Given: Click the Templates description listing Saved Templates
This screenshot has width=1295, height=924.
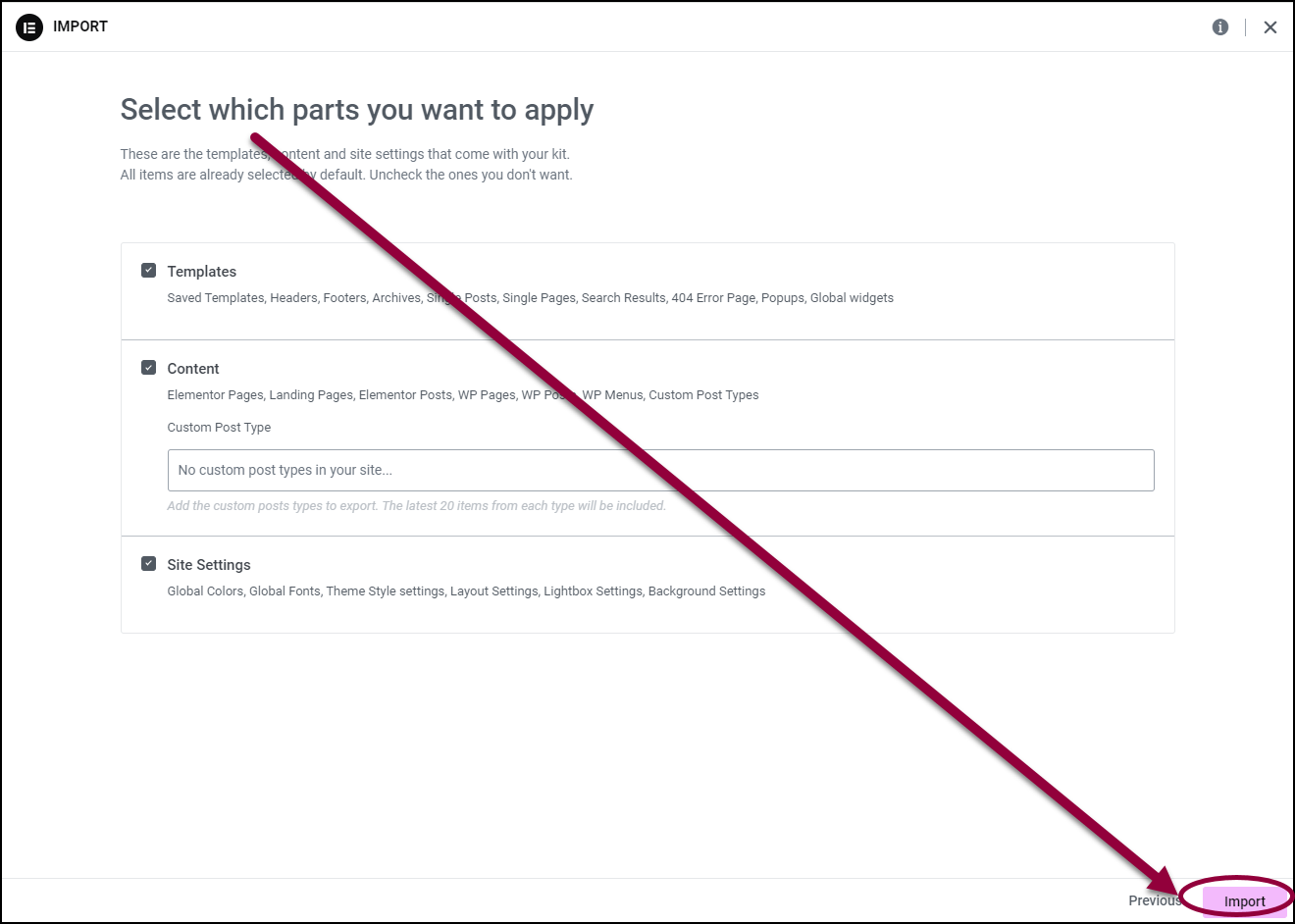Looking at the screenshot, I should (530, 298).
